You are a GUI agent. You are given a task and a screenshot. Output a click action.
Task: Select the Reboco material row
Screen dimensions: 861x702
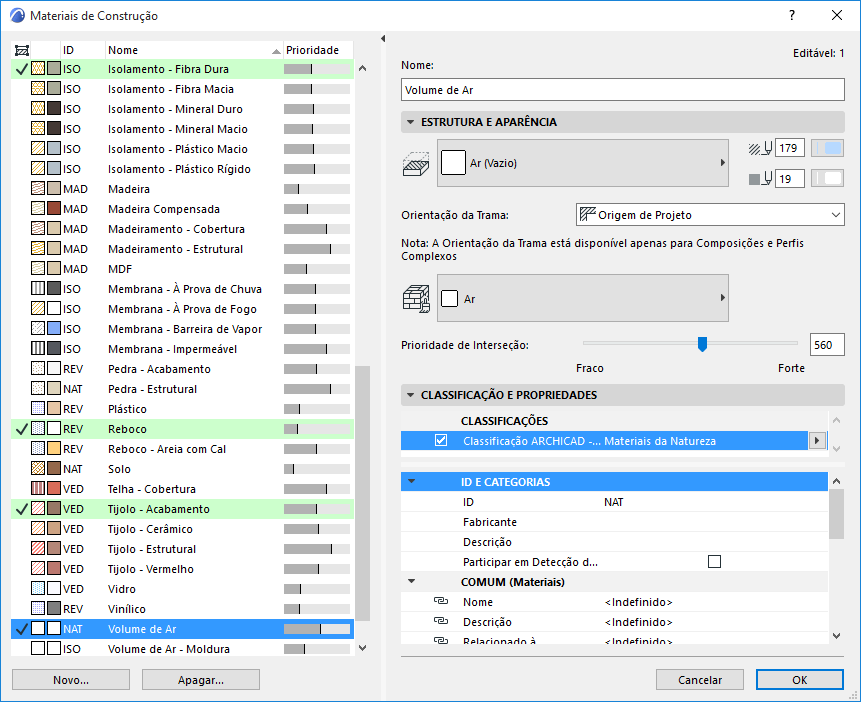click(182, 429)
